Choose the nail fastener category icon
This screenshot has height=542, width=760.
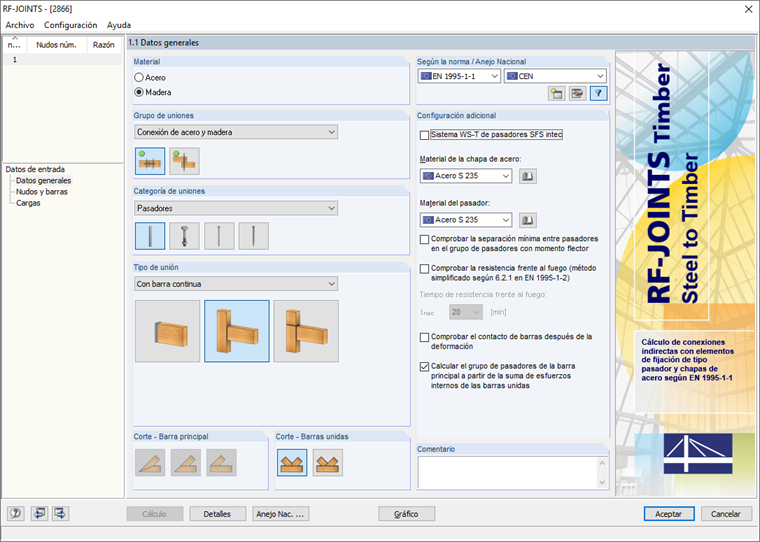(x=219, y=236)
